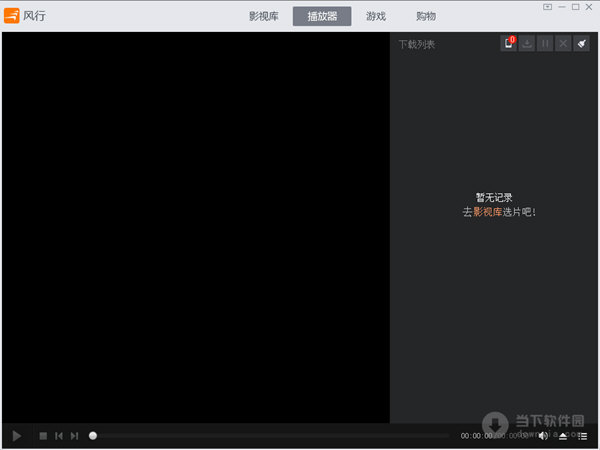Click the 00:00:00 playback time display
Viewport: 600px width, 450px height.
(477, 436)
